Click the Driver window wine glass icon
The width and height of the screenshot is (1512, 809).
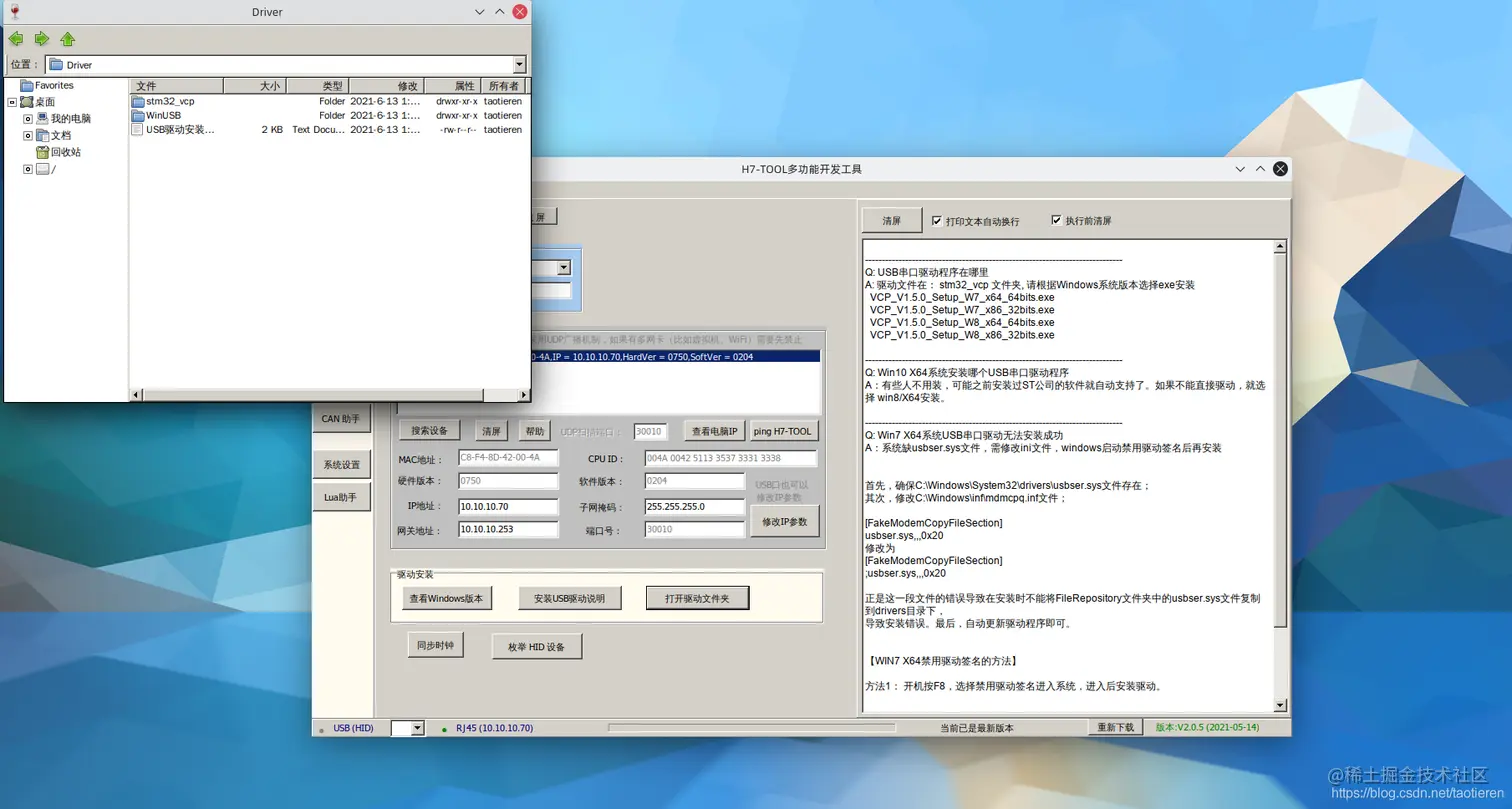pos(14,11)
